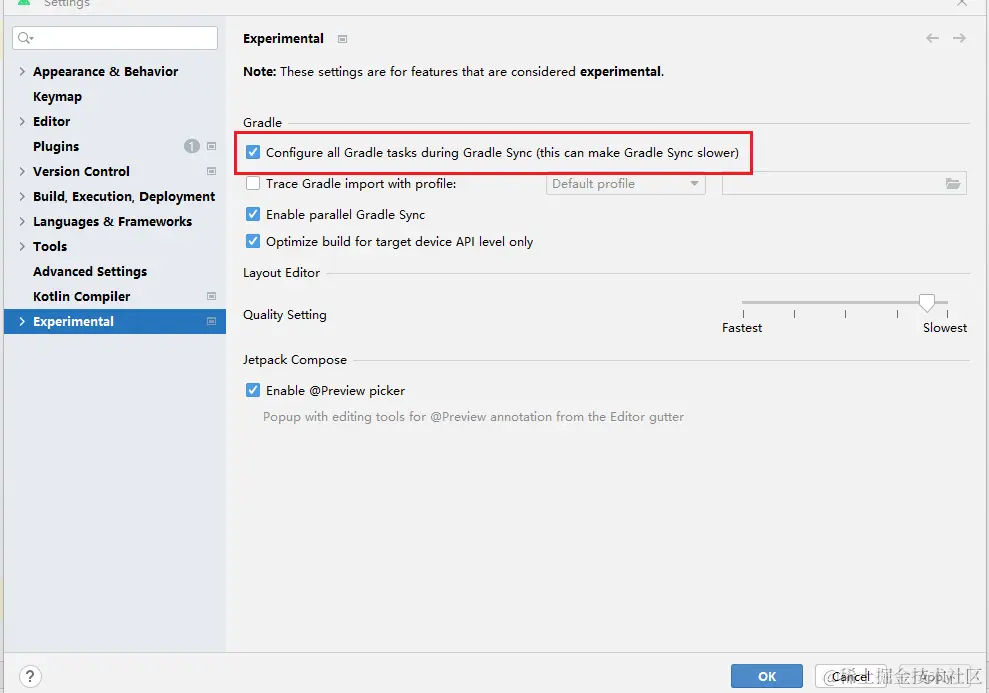Click the Popup with editing tools description text
Viewport: 989px width, 693px height.
[473, 417]
